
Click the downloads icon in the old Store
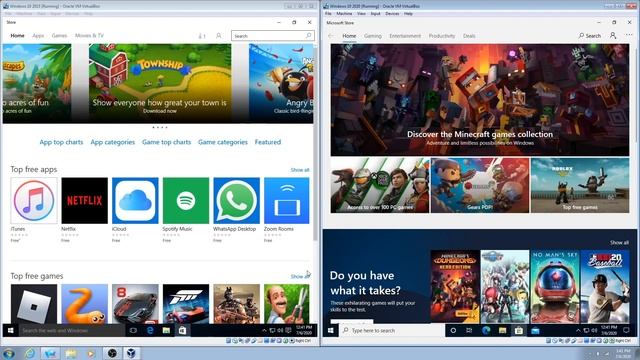tap(202, 36)
